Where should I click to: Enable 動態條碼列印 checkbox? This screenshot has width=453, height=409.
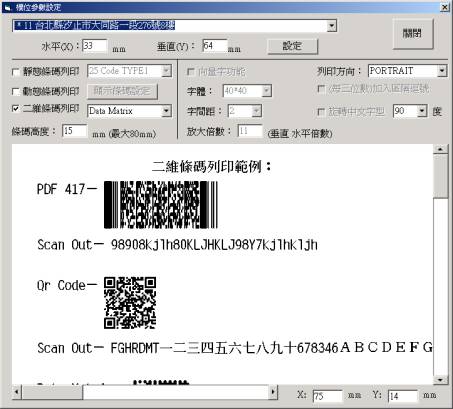[x=15, y=91]
